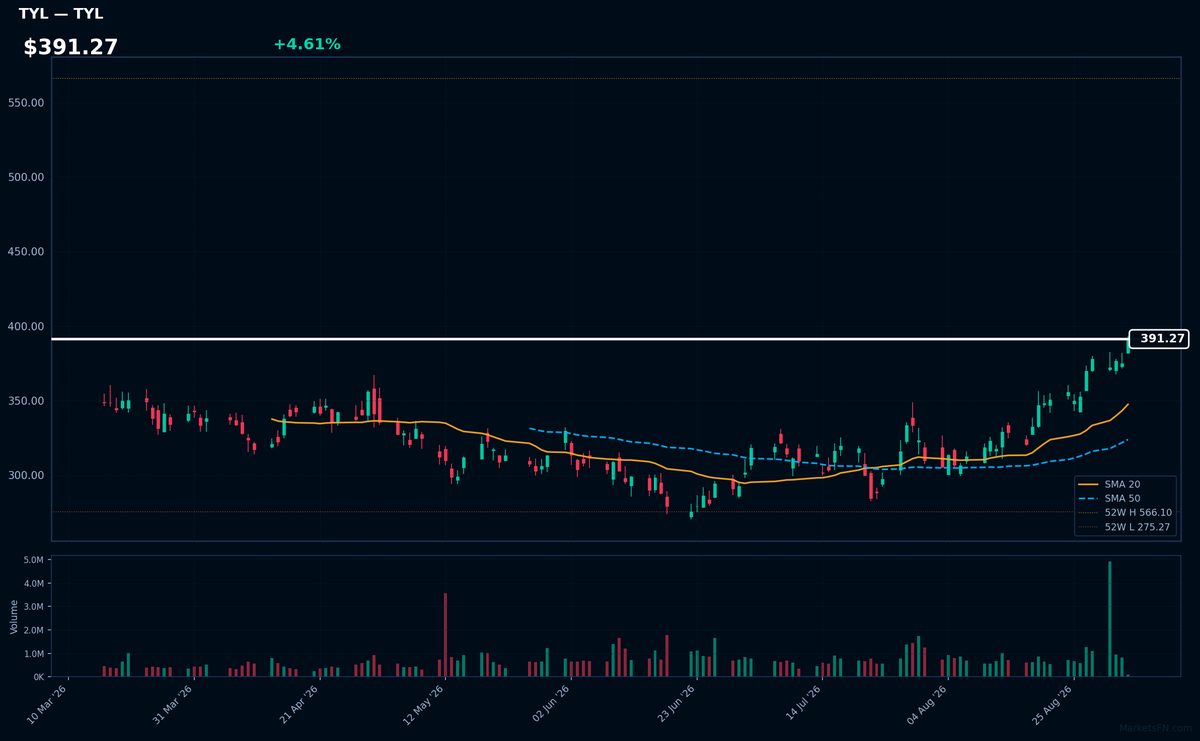Click the 23 Jun '26 date label
The image size is (1200, 741).
tap(677, 704)
